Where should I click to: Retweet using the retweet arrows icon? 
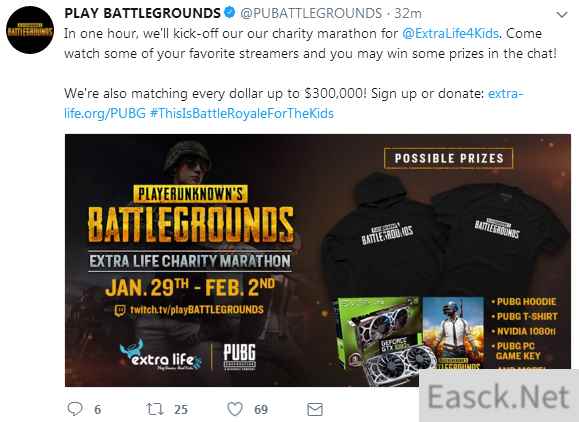155,409
